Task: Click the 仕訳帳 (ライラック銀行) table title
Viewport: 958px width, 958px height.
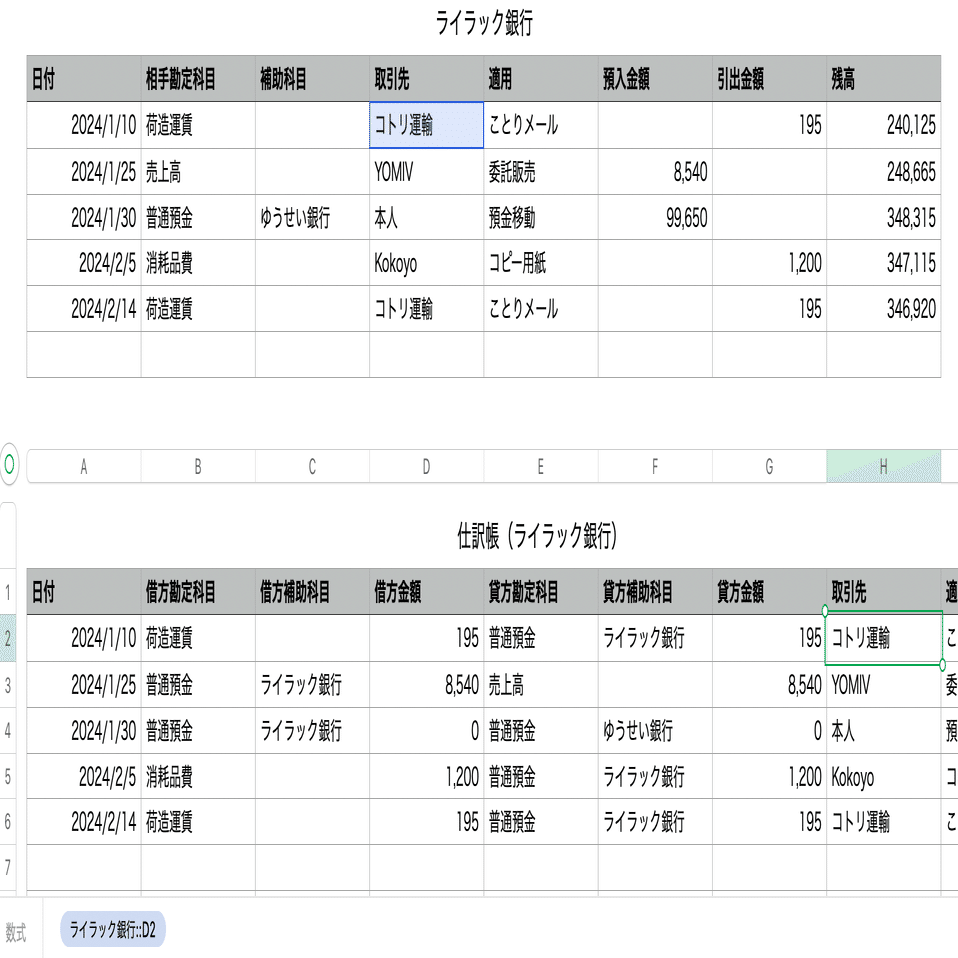Action: (x=536, y=537)
